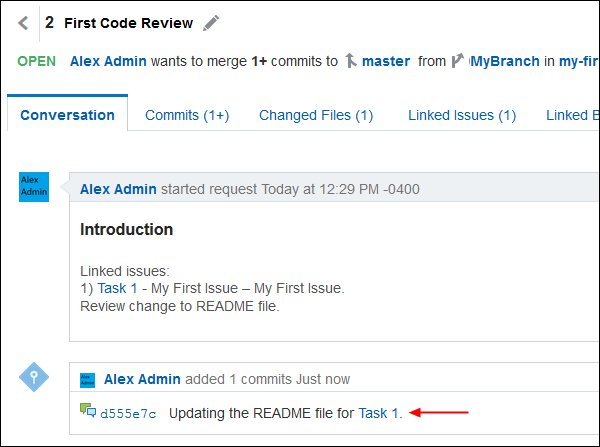Open the Changed Files (1) tab
The width and height of the screenshot is (600, 447).
pyautogui.click(x=316, y=115)
